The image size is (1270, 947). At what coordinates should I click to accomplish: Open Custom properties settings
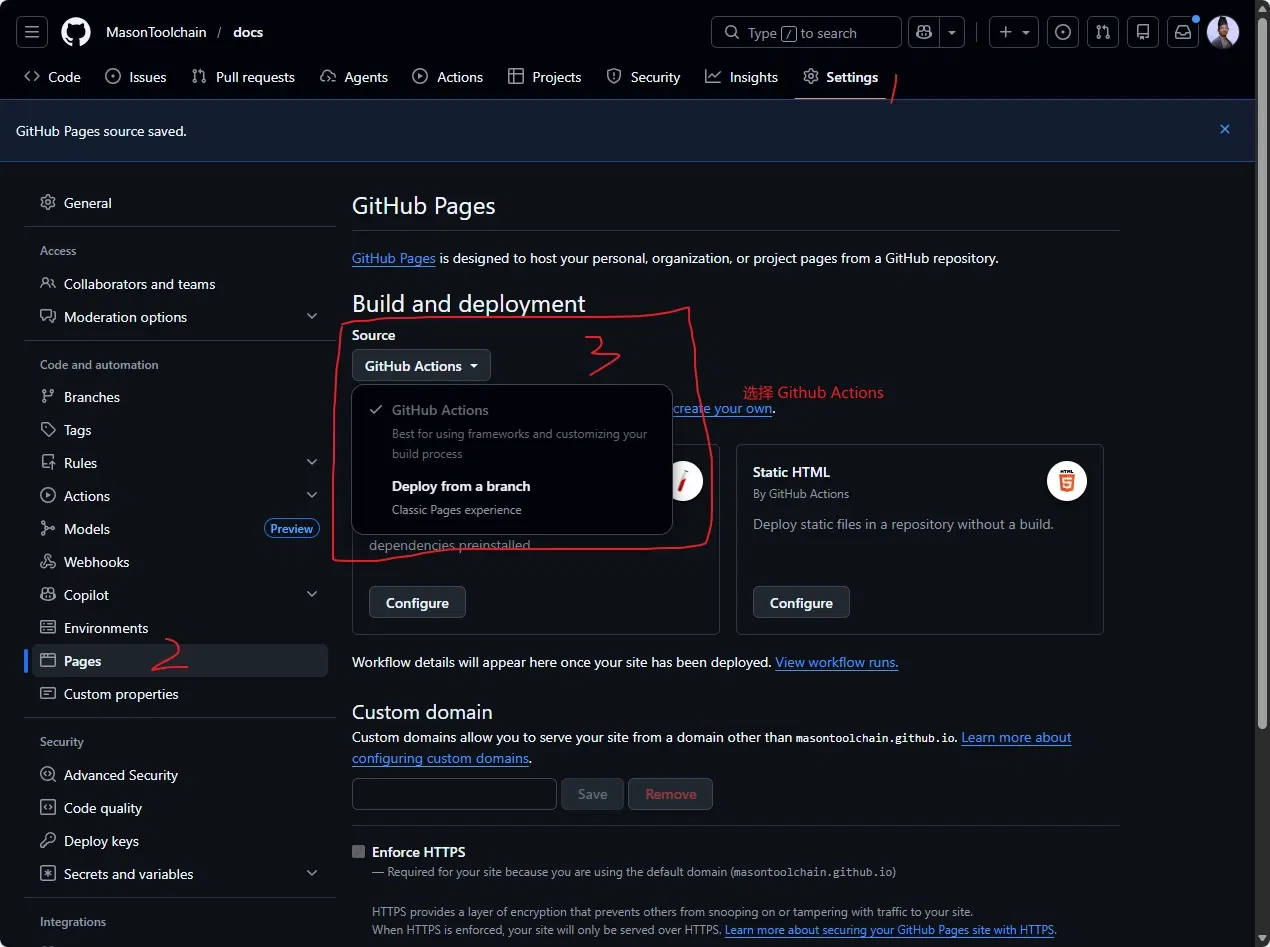pyautogui.click(x=180, y=694)
